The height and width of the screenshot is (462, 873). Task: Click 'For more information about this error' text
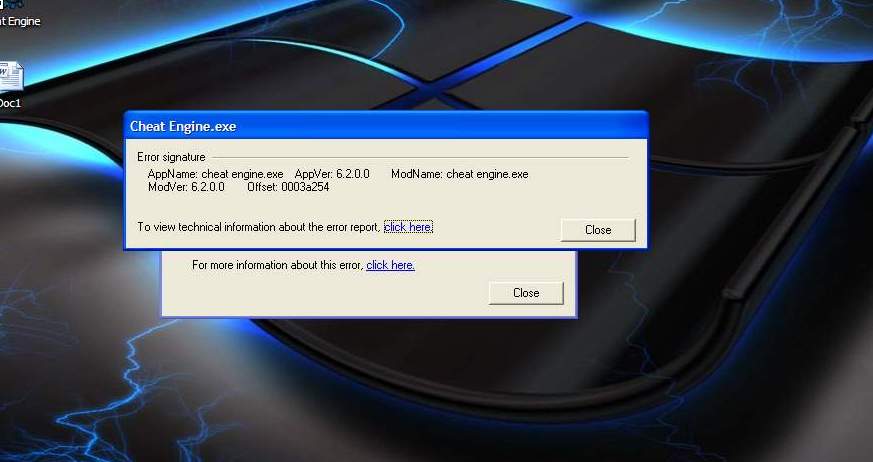277,265
